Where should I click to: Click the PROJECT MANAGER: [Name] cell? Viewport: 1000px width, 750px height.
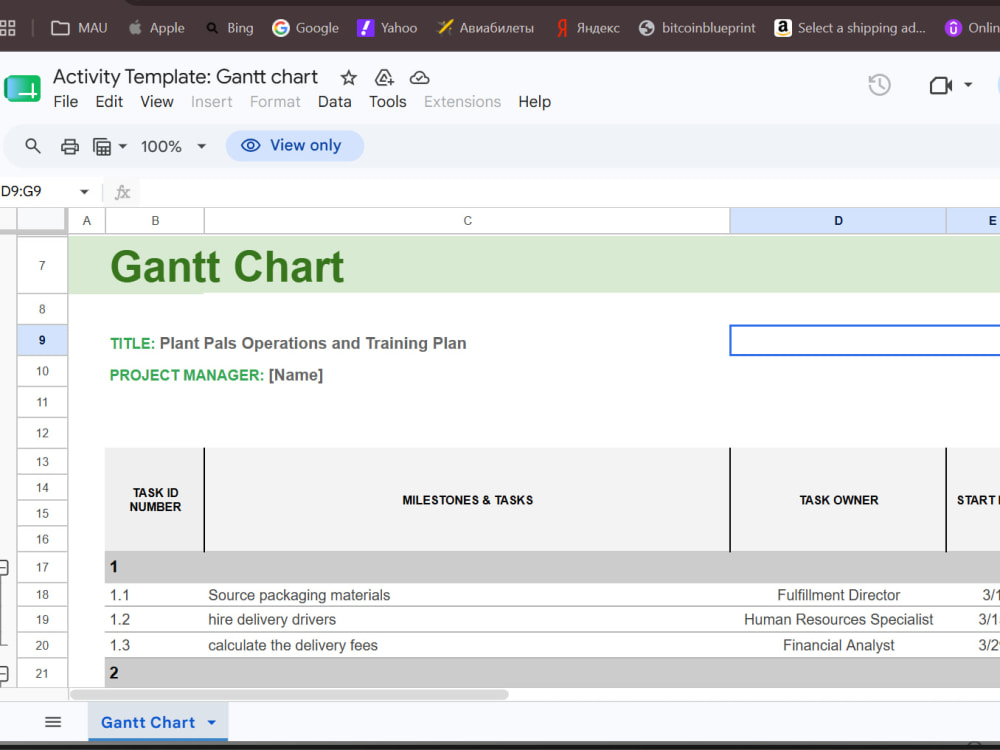point(216,375)
